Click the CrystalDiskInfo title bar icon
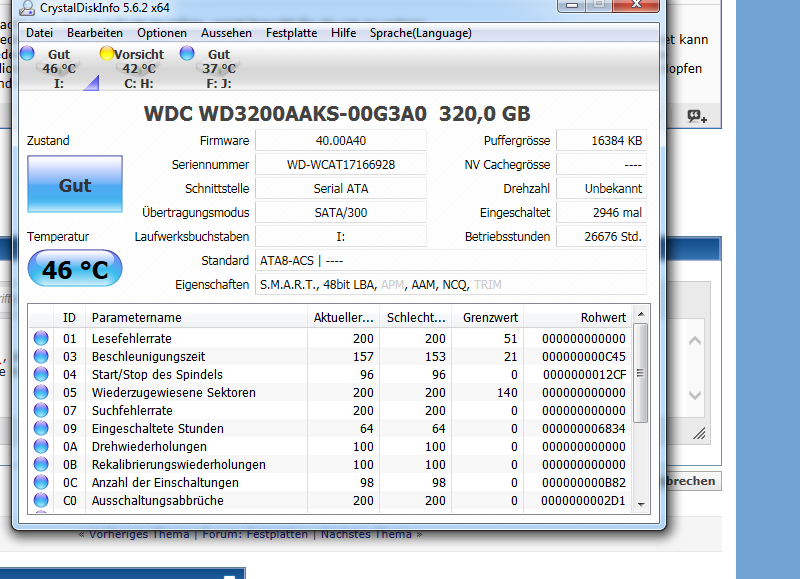The height and width of the screenshot is (579, 800). [27, 7]
